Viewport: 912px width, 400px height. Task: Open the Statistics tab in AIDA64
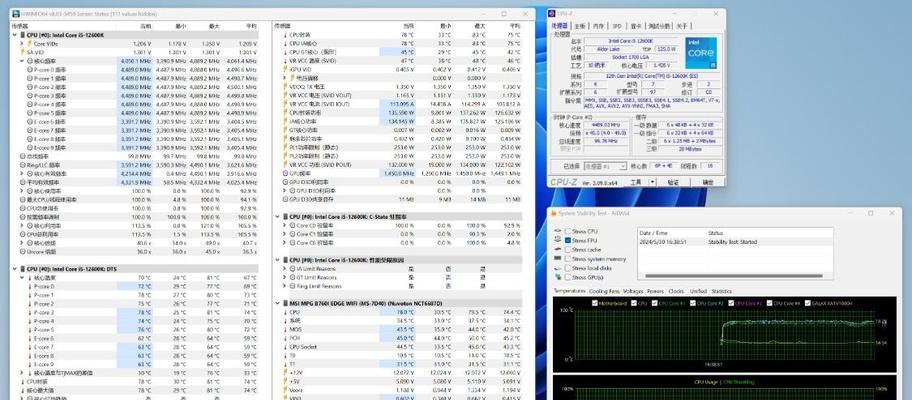pos(722,291)
